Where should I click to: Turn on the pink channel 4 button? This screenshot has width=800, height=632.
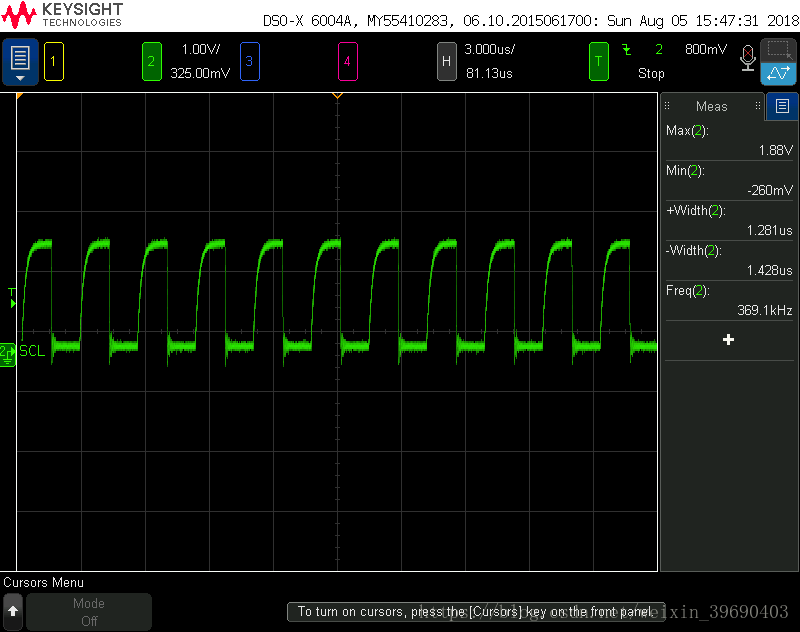(347, 62)
